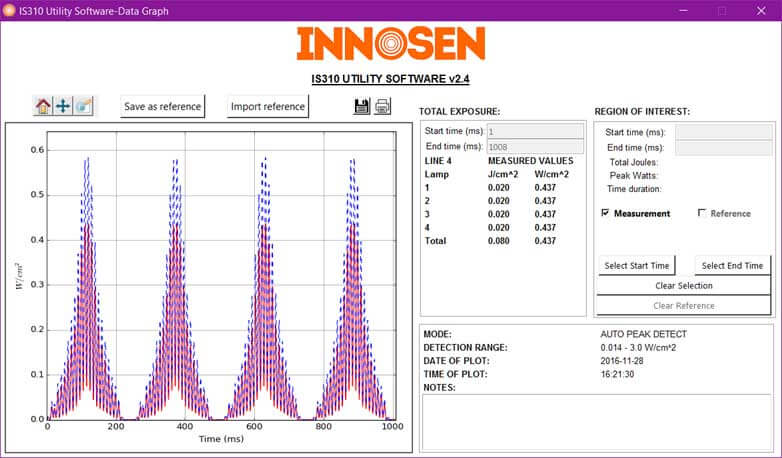
Task: Close the Data Graph window
Action: click(x=761, y=10)
